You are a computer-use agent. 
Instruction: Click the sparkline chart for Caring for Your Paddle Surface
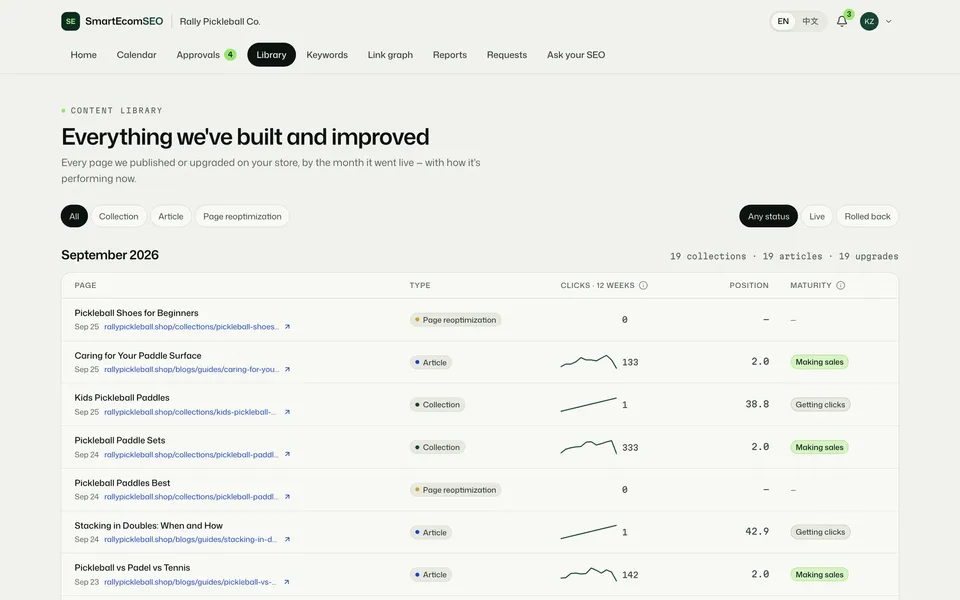coord(588,361)
